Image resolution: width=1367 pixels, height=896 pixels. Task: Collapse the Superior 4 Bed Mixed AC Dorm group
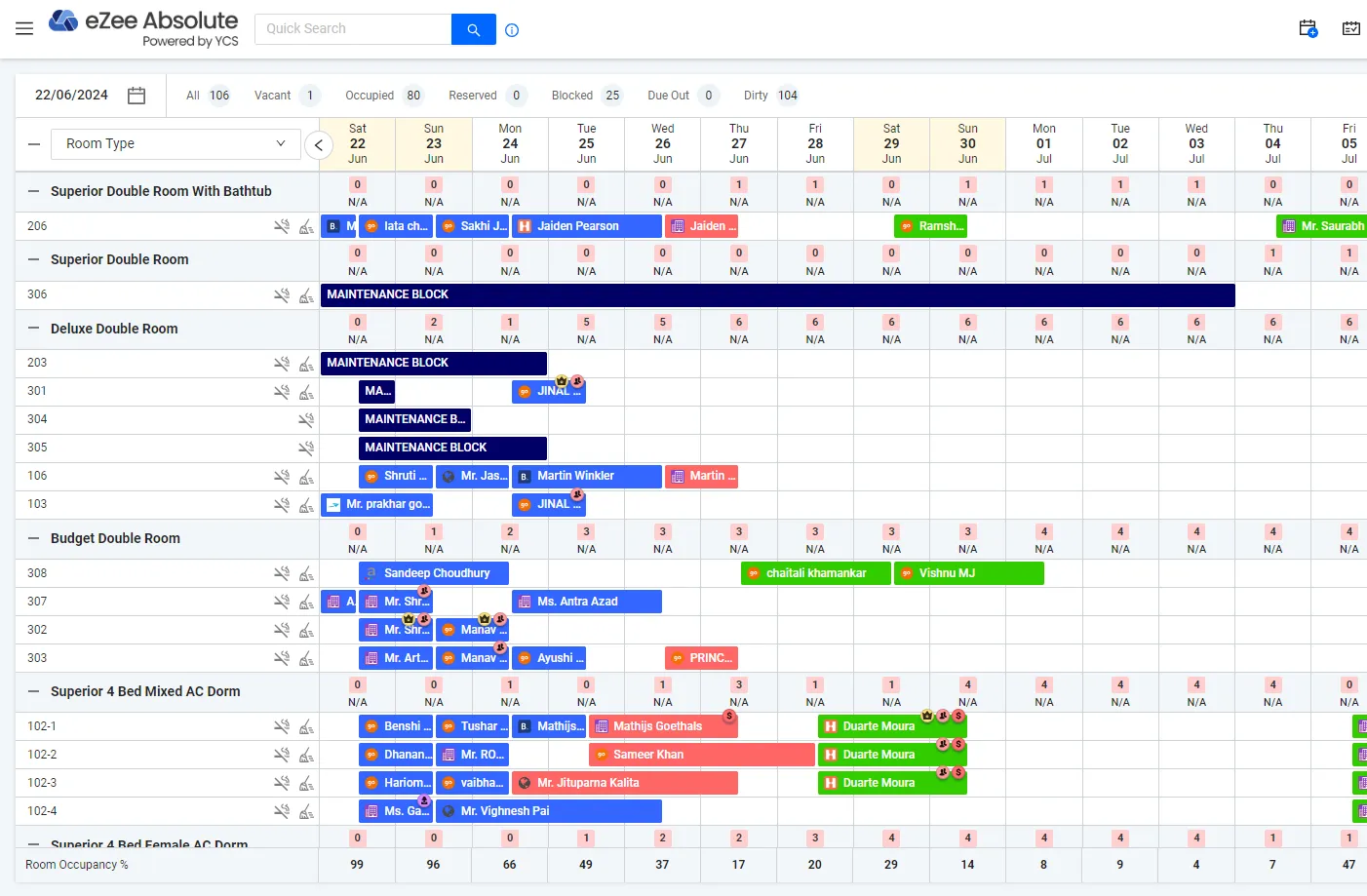[34, 691]
